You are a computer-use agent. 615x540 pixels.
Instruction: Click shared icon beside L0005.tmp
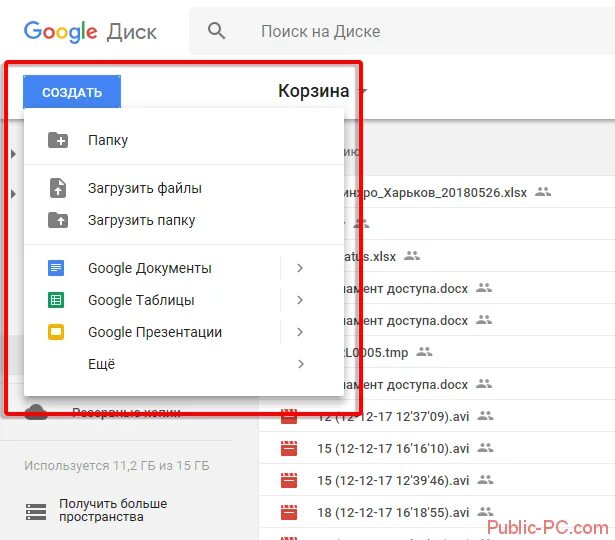coord(424,352)
